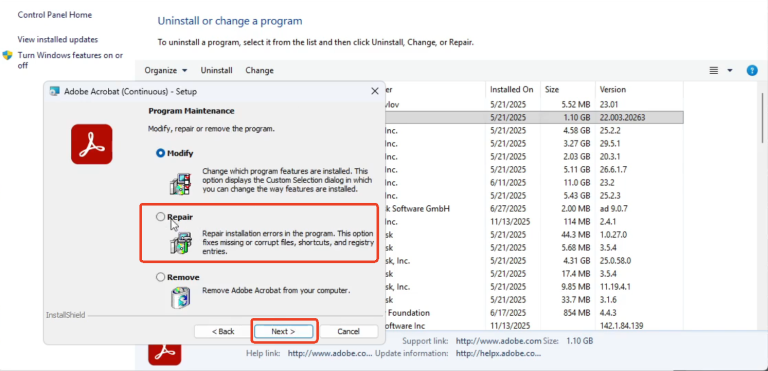Open the Organize dropdown menu
768x371 pixels.
(166, 71)
